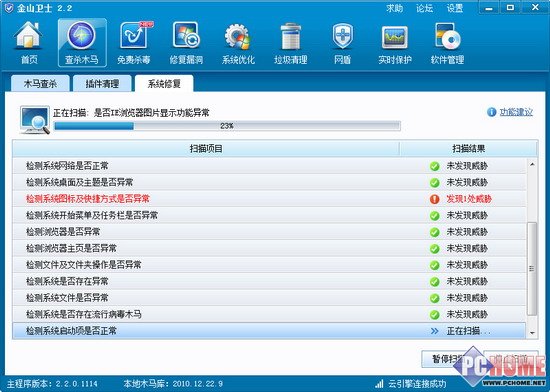Open the 修复漏洞 patch repair icon

click(x=186, y=43)
